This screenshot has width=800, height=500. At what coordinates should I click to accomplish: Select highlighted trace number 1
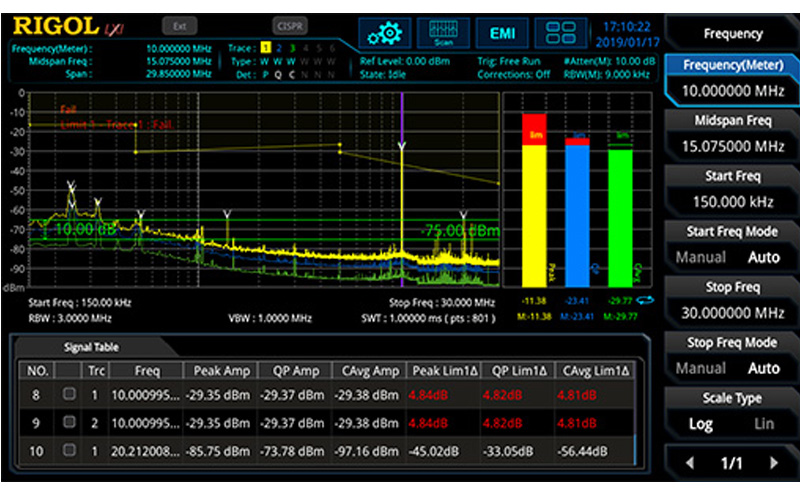[265, 47]
